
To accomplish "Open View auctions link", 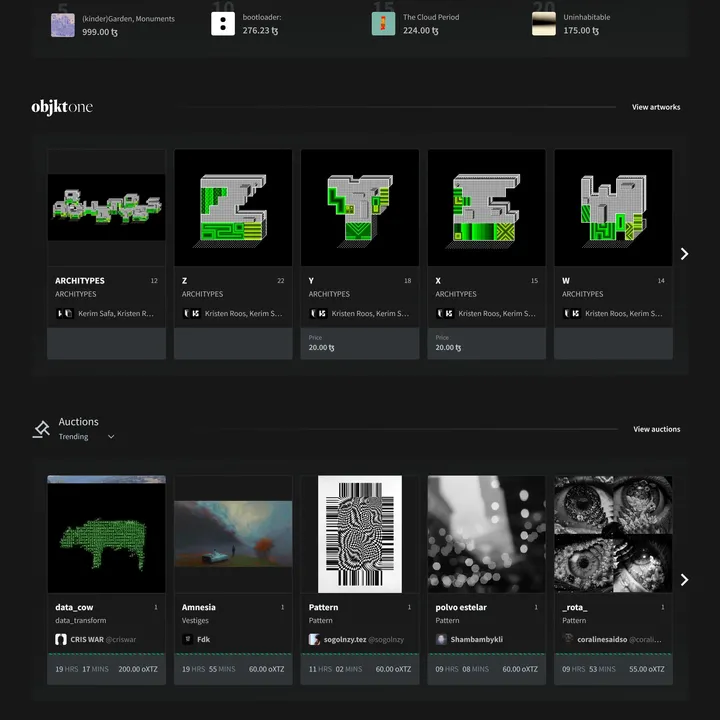I will click(656, 429).
